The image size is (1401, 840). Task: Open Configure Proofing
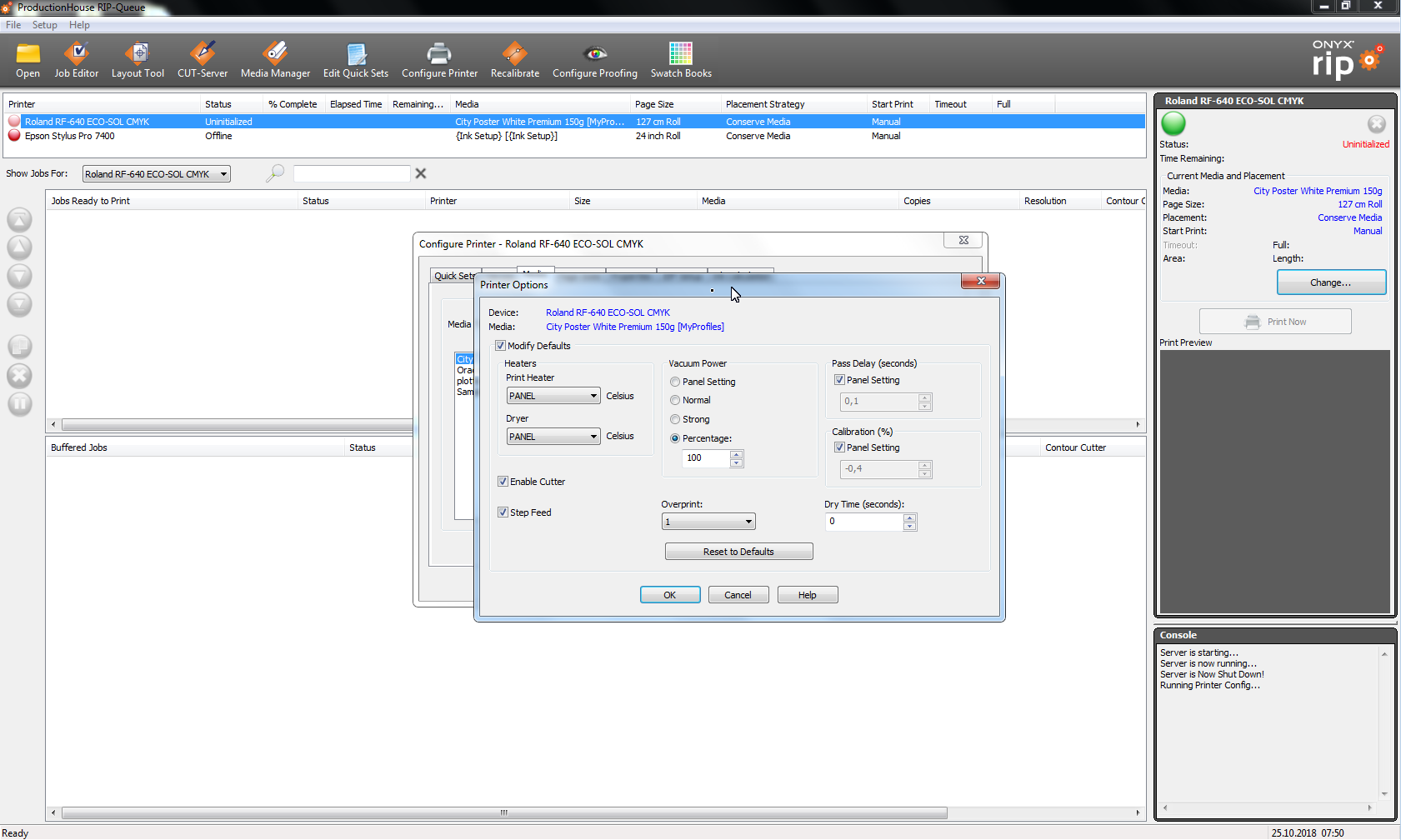(x=594, y=54)
